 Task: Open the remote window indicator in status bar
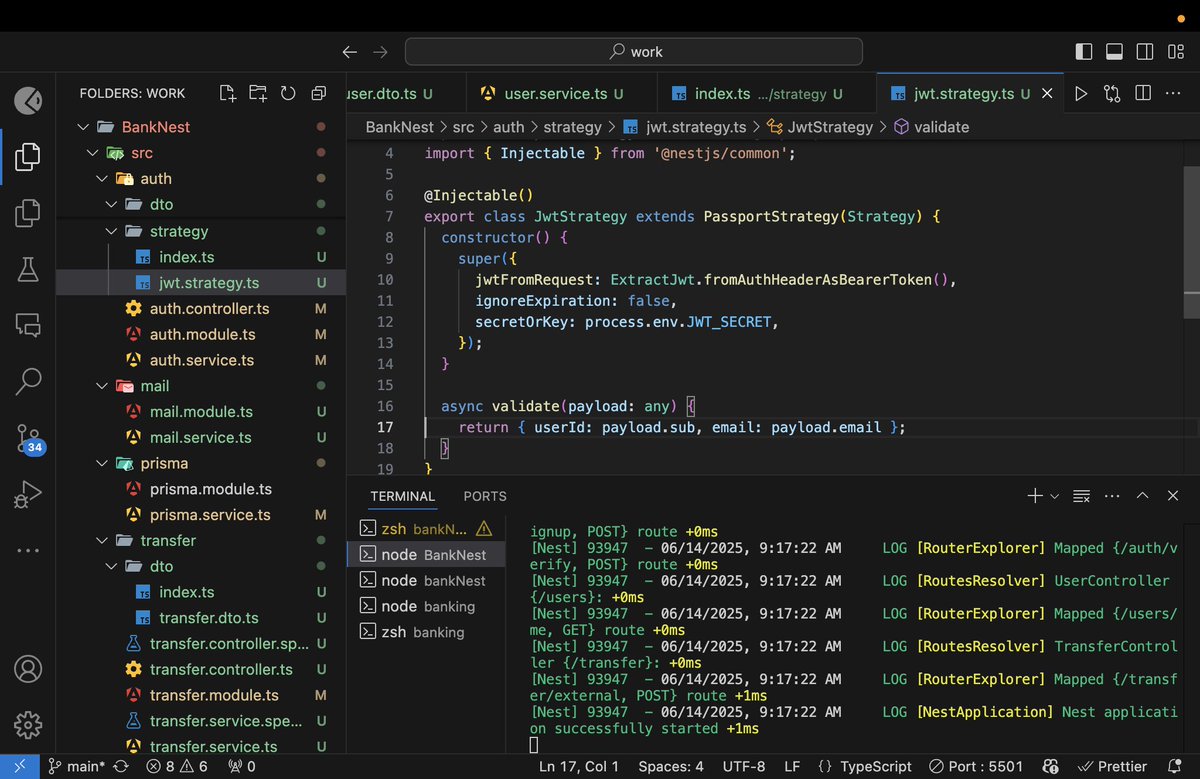point(20,767)
